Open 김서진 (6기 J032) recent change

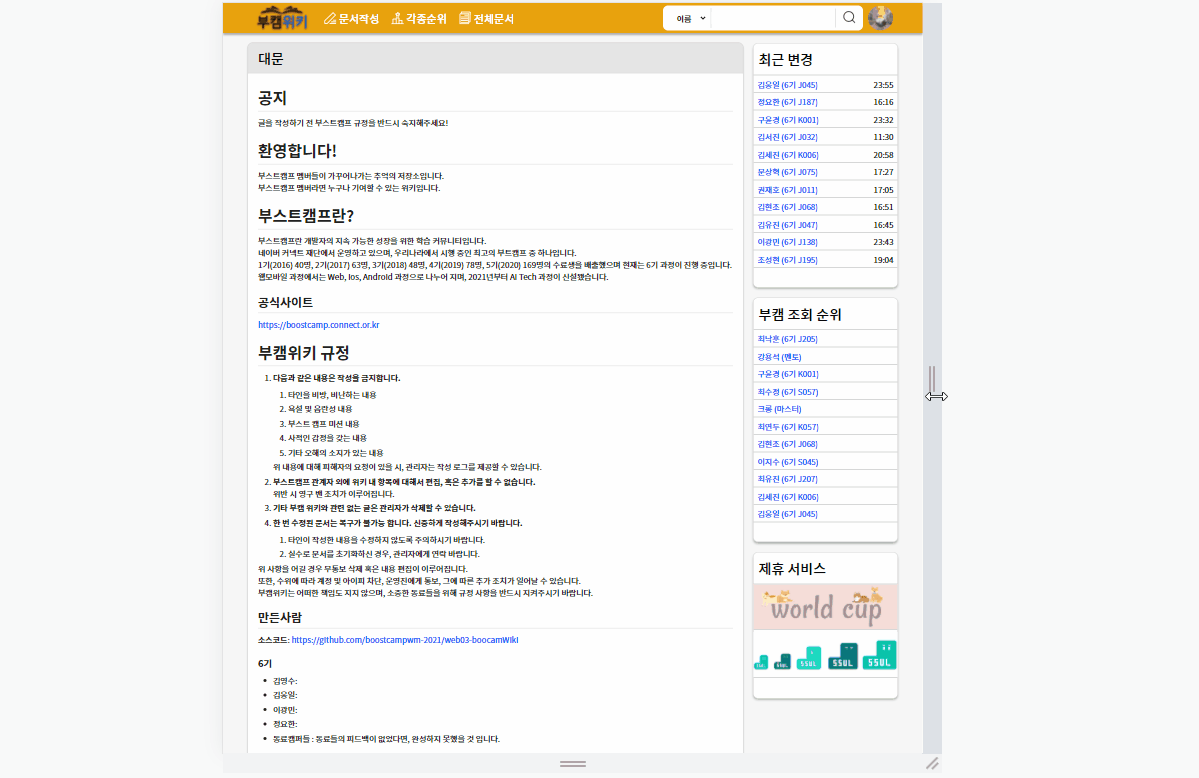pos(787,137)
